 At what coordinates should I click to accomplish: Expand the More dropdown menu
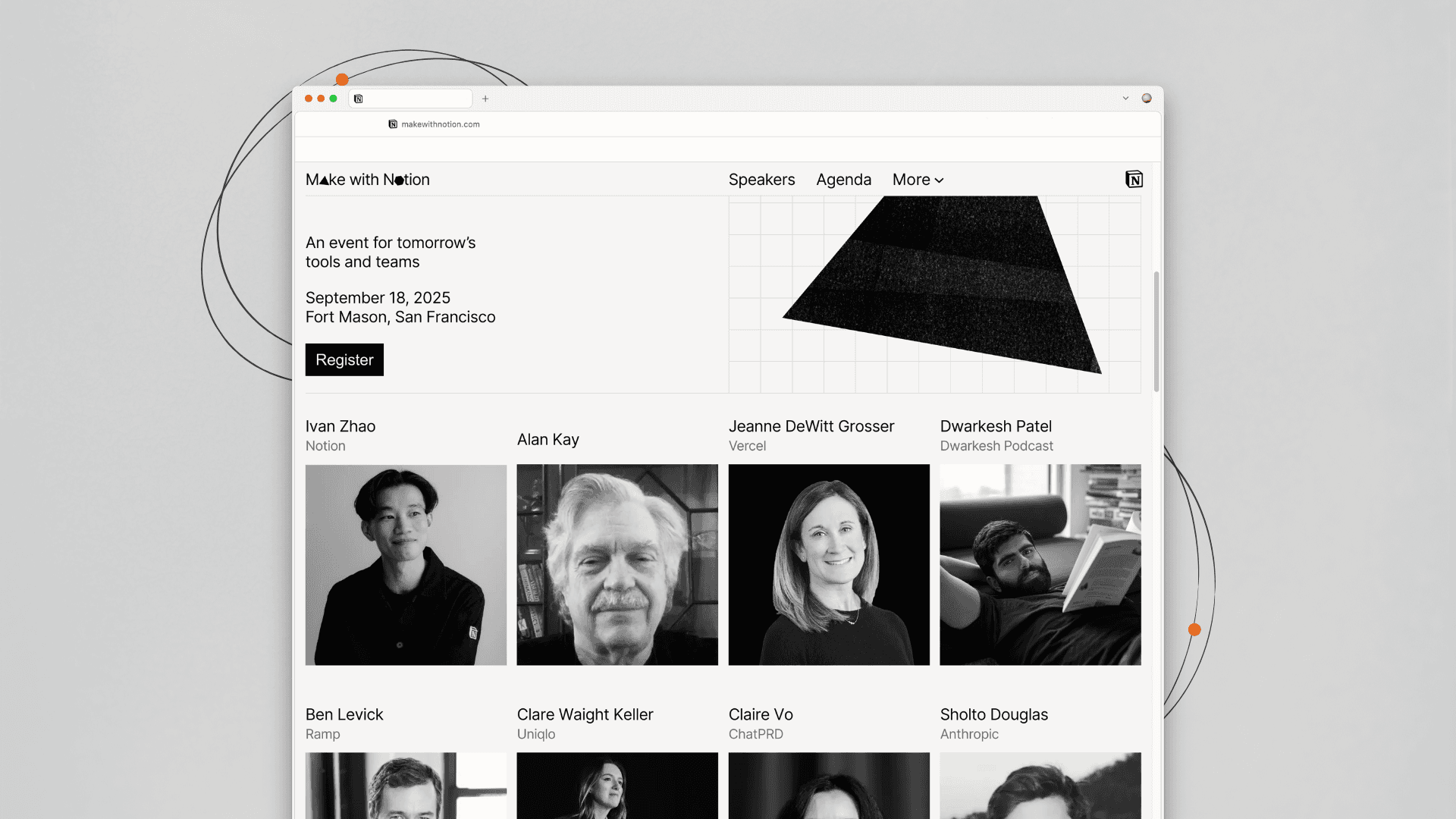pyautogui.click(x=918, y=180)
